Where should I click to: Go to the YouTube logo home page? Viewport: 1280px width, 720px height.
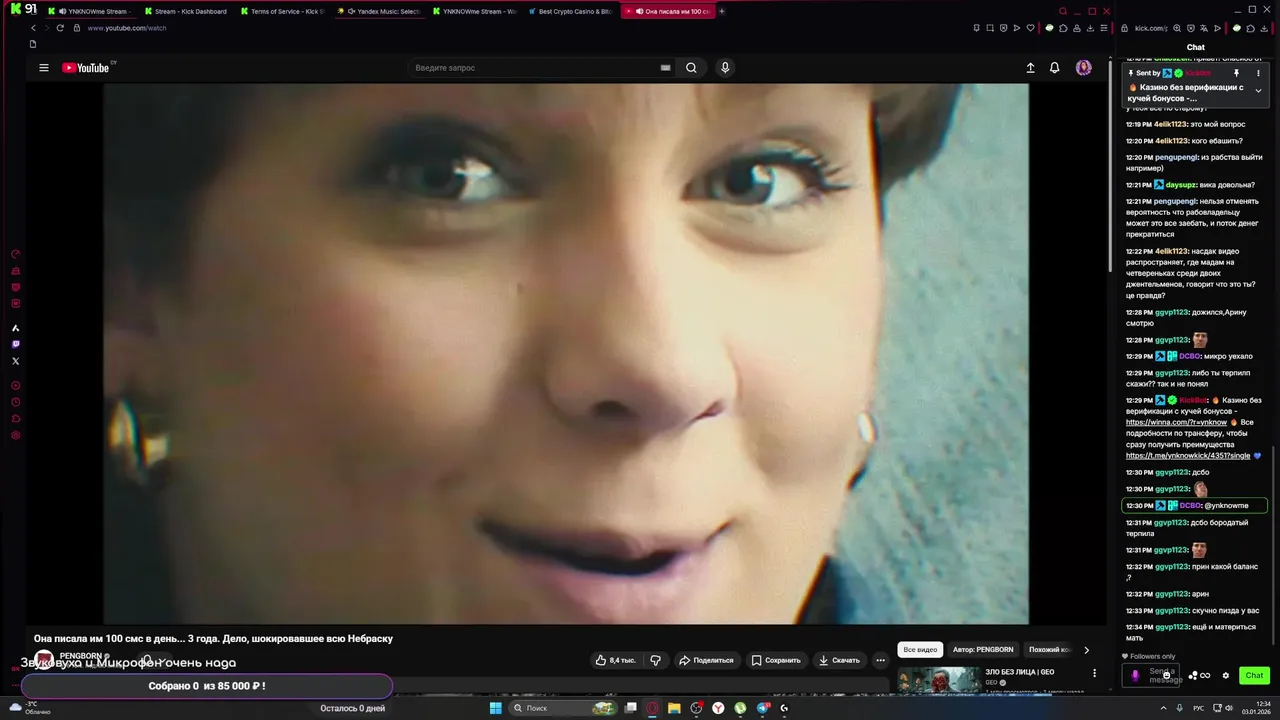(x=86, y=68)
